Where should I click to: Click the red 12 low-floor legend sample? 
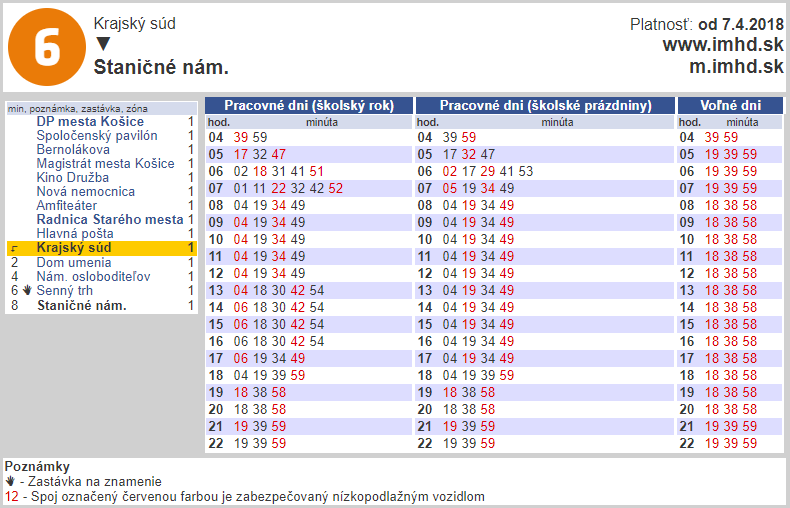click(11, 495)
